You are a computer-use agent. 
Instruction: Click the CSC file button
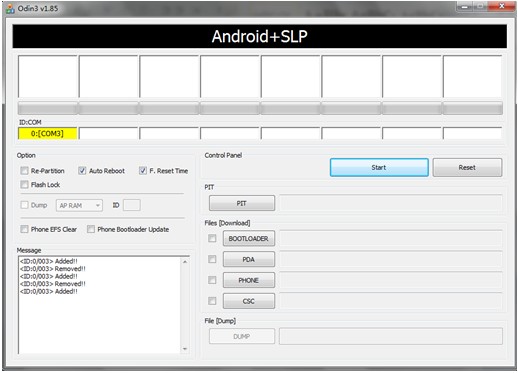coord(249,301)
